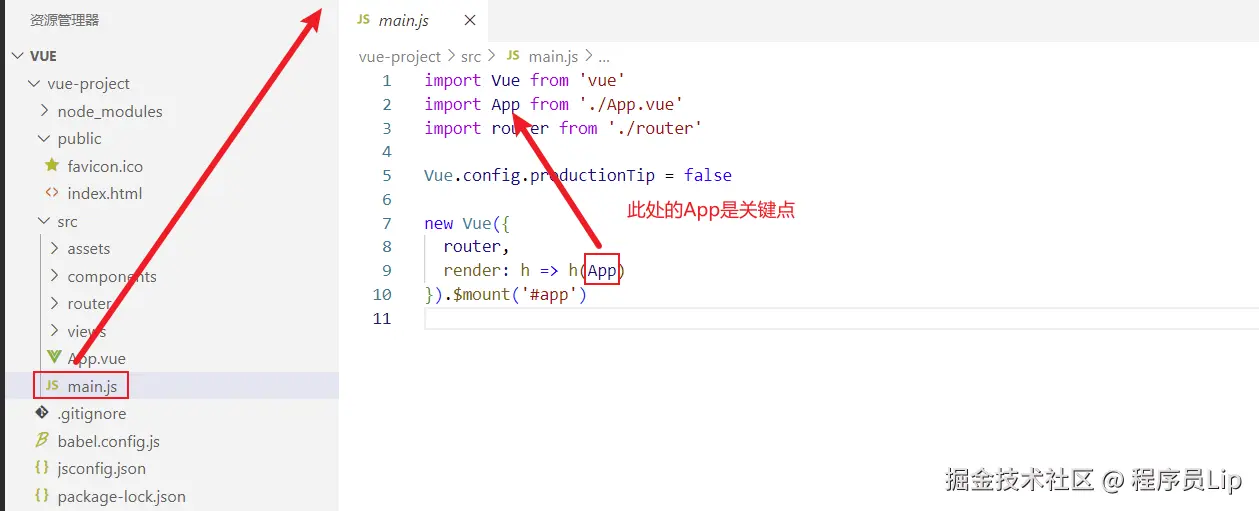Click the false keyword on line 5
Viewport: 1259px width, 511px height.
click(x=708, y=175)
